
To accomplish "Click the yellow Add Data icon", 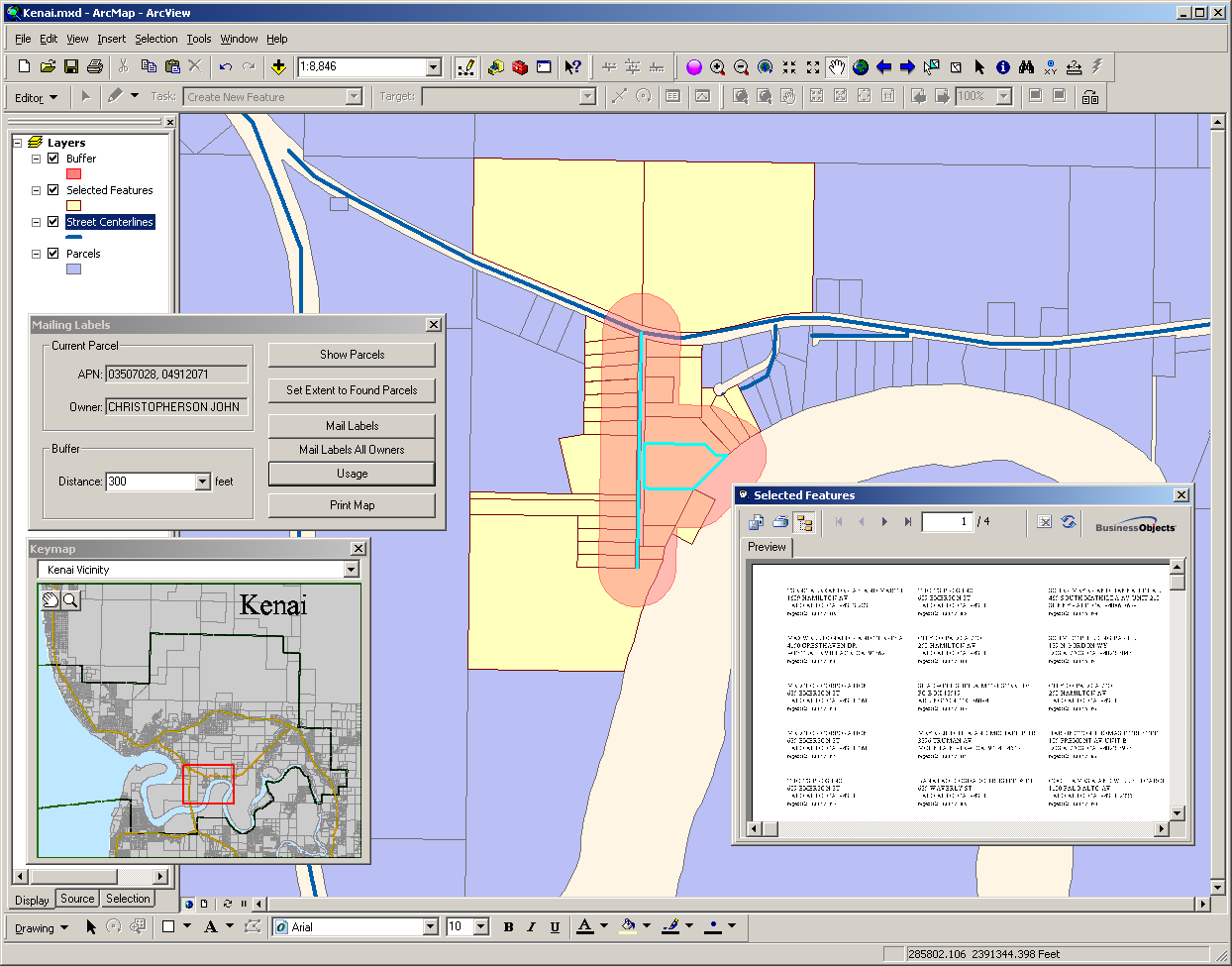I will pos(279,66).
